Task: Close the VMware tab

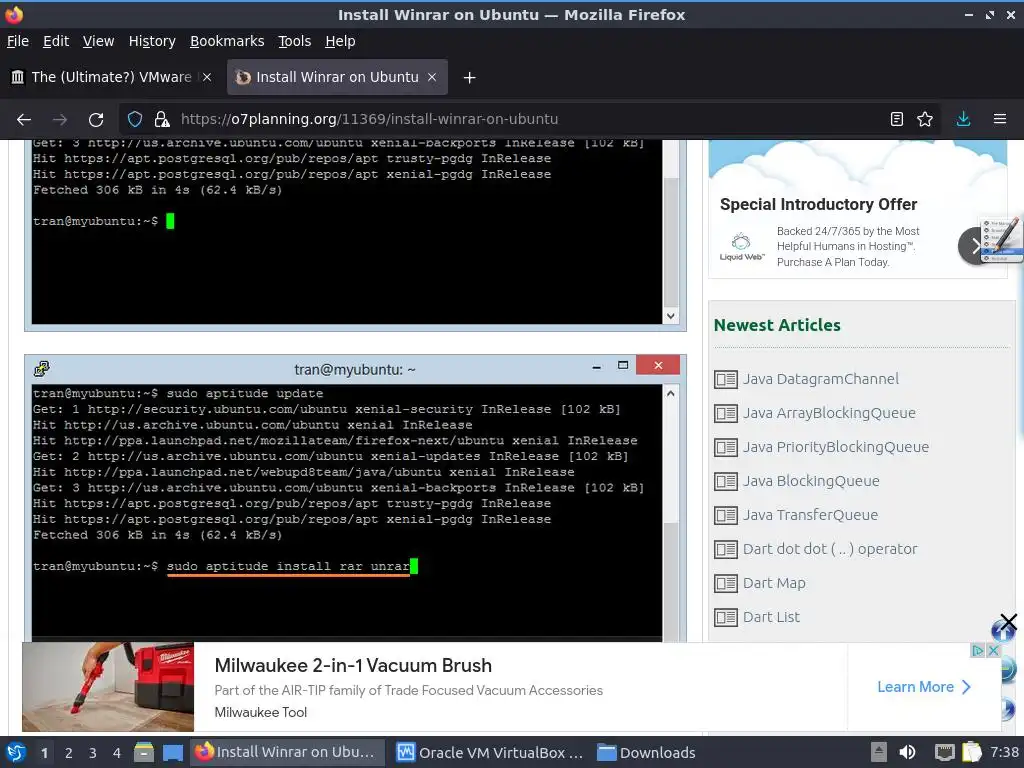Action: click(206, 77)
